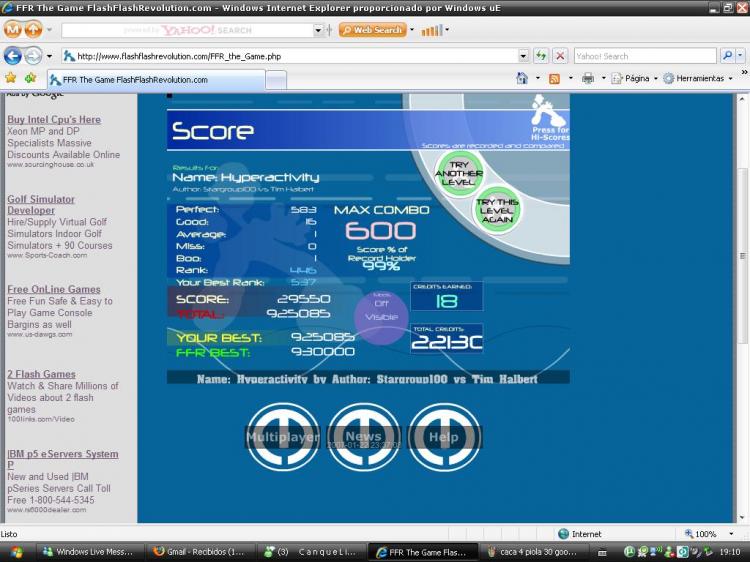The image size is (750, 562).
Task: Click the browser Forward arrow button
Action: point(33,56)
